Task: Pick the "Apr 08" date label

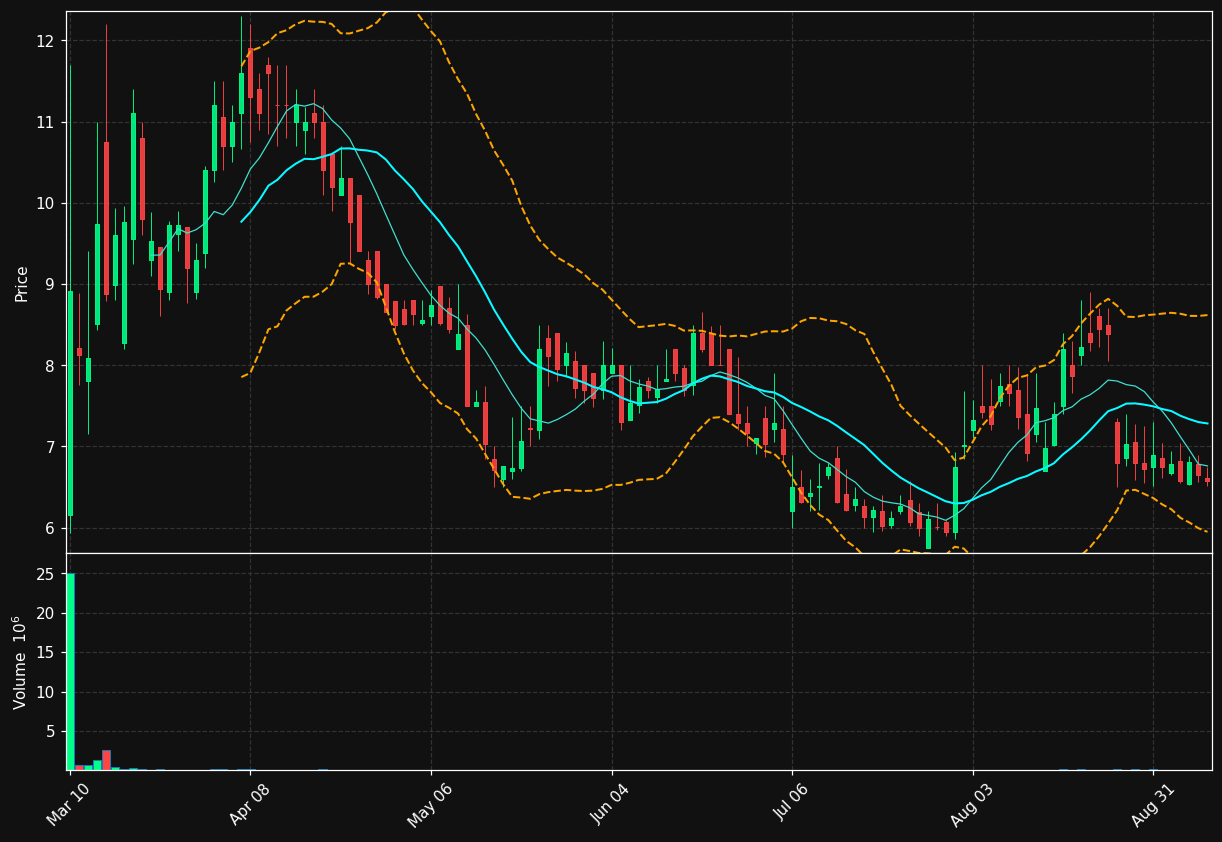Action: point(250,805)
